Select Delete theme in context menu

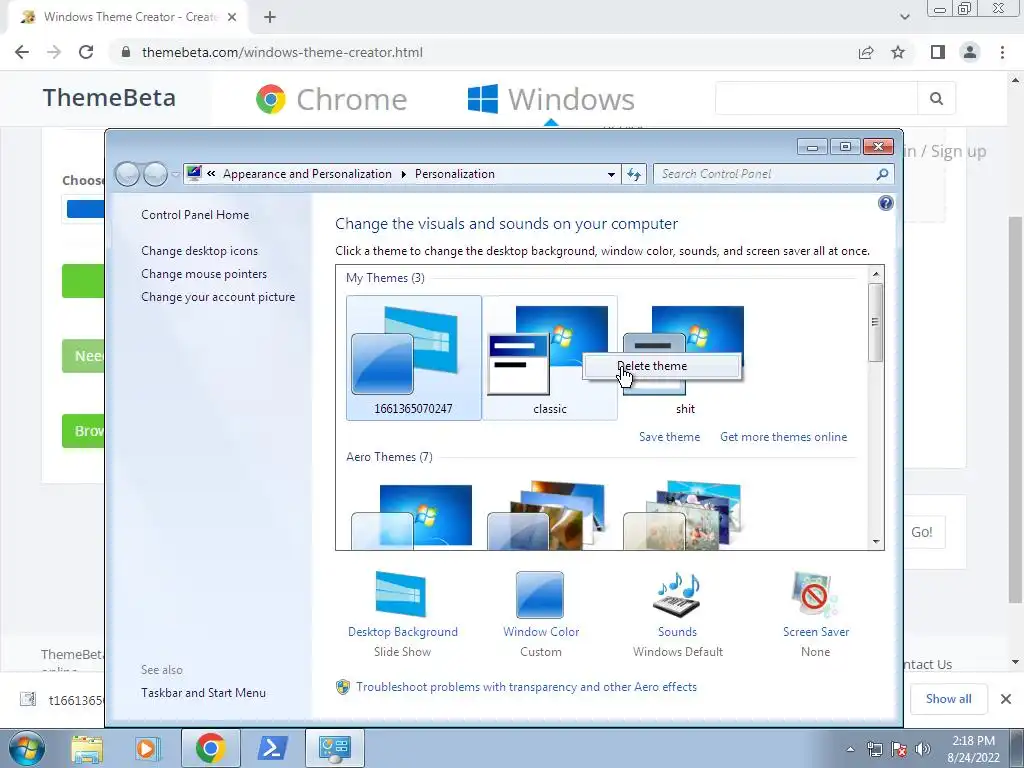click(x=662, y=366)
